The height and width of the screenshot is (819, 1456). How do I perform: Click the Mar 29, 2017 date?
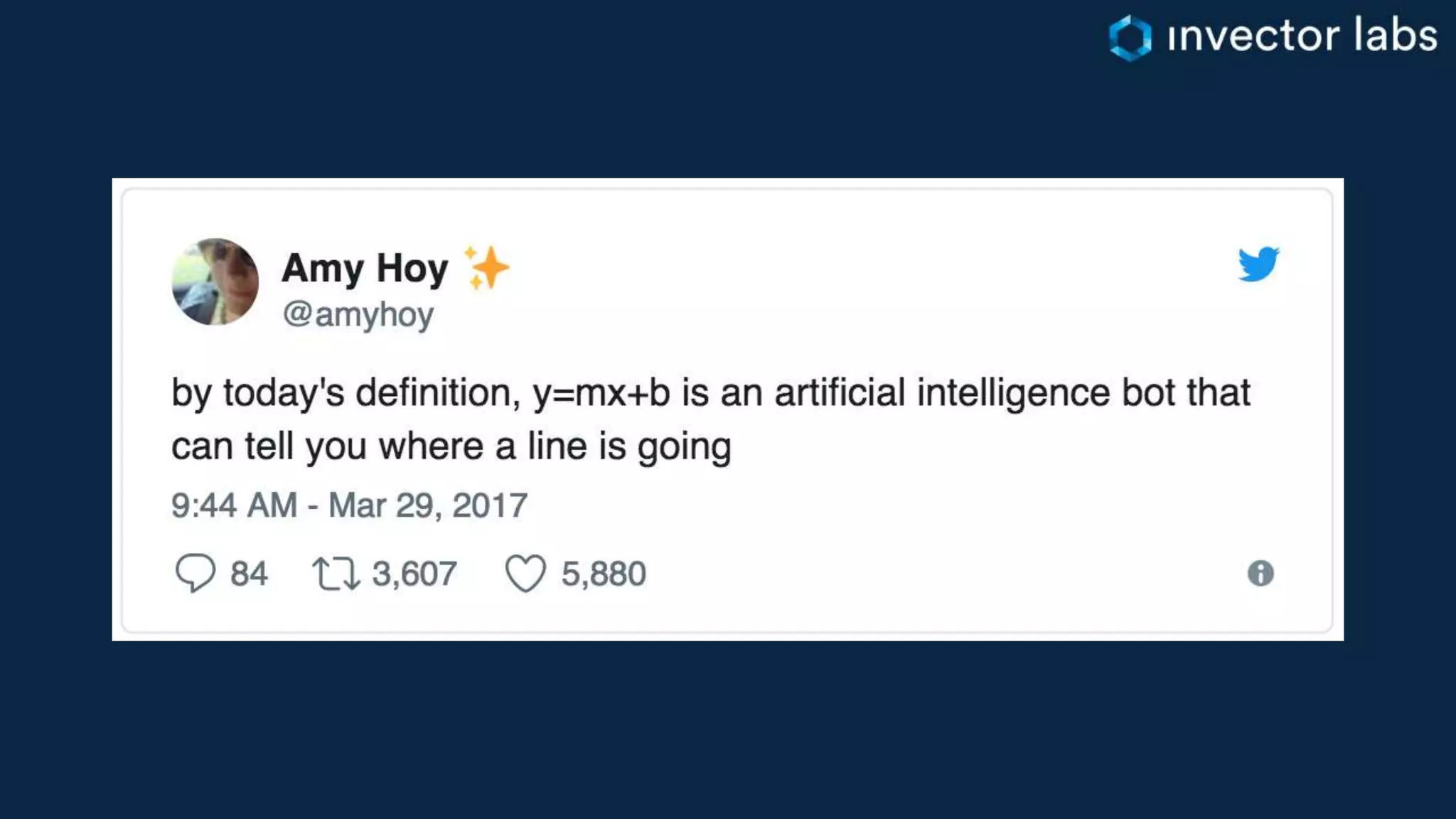click(427, 505)
